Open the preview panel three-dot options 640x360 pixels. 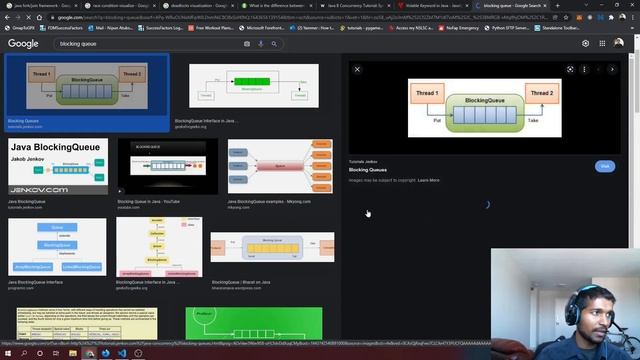tap(584, 69)
